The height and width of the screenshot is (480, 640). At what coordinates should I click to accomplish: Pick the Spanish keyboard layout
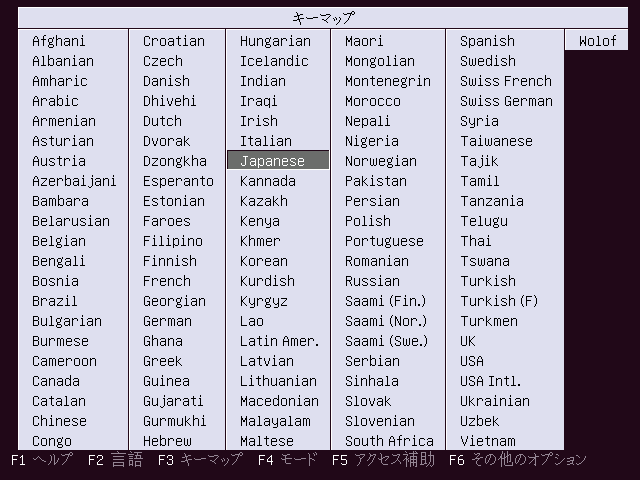click(x=487, y=41)
